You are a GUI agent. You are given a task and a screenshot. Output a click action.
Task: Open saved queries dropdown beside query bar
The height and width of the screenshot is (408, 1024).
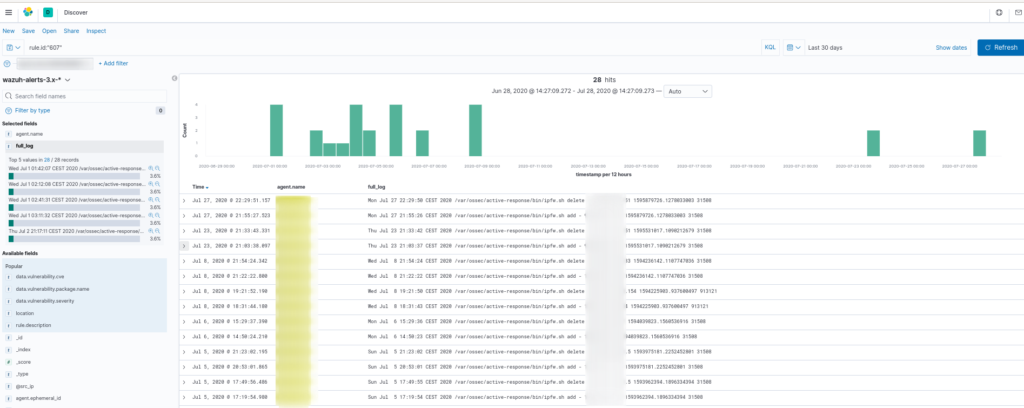coord(13,48)
